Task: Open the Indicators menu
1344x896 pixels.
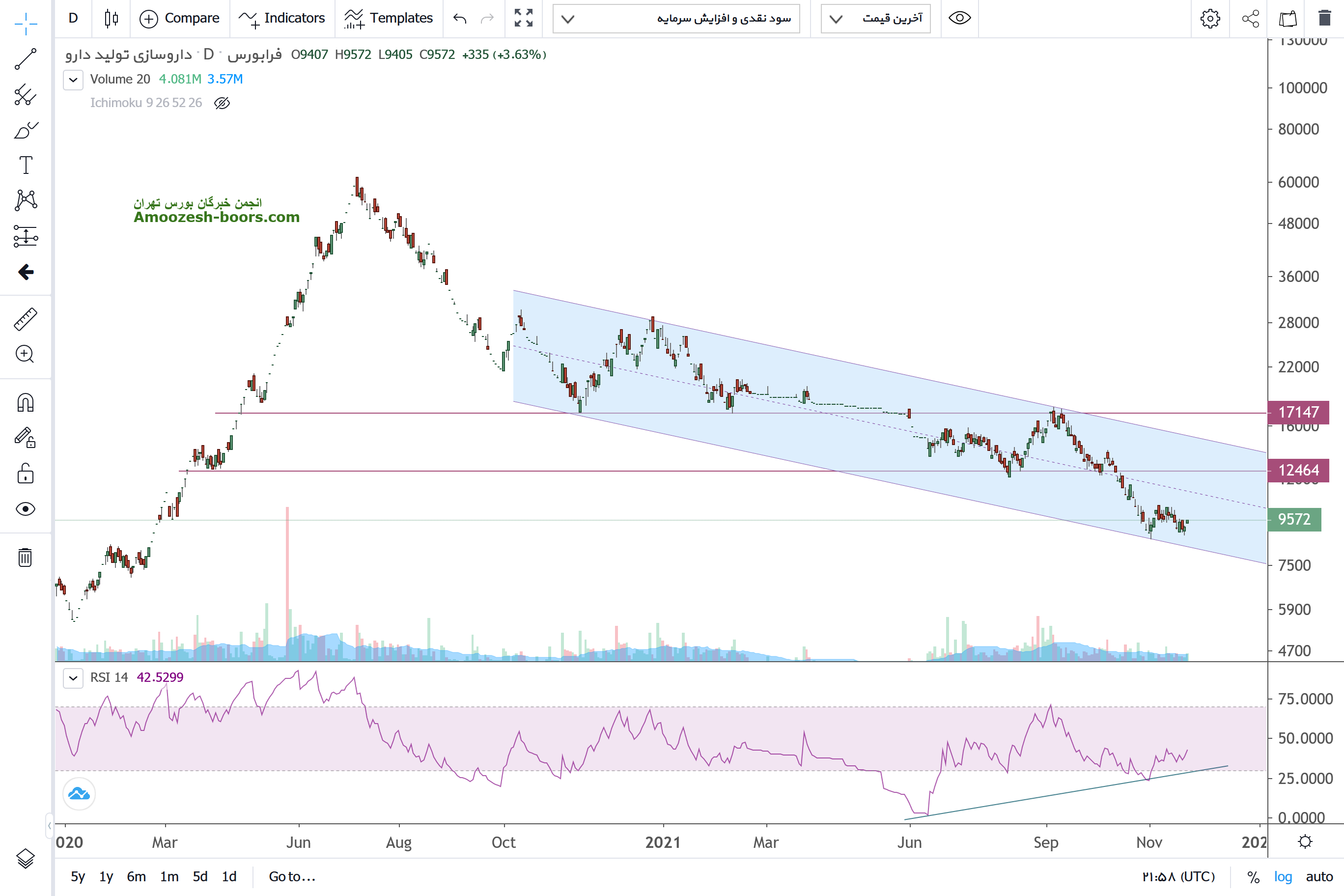Action: [x=282, y=18]
